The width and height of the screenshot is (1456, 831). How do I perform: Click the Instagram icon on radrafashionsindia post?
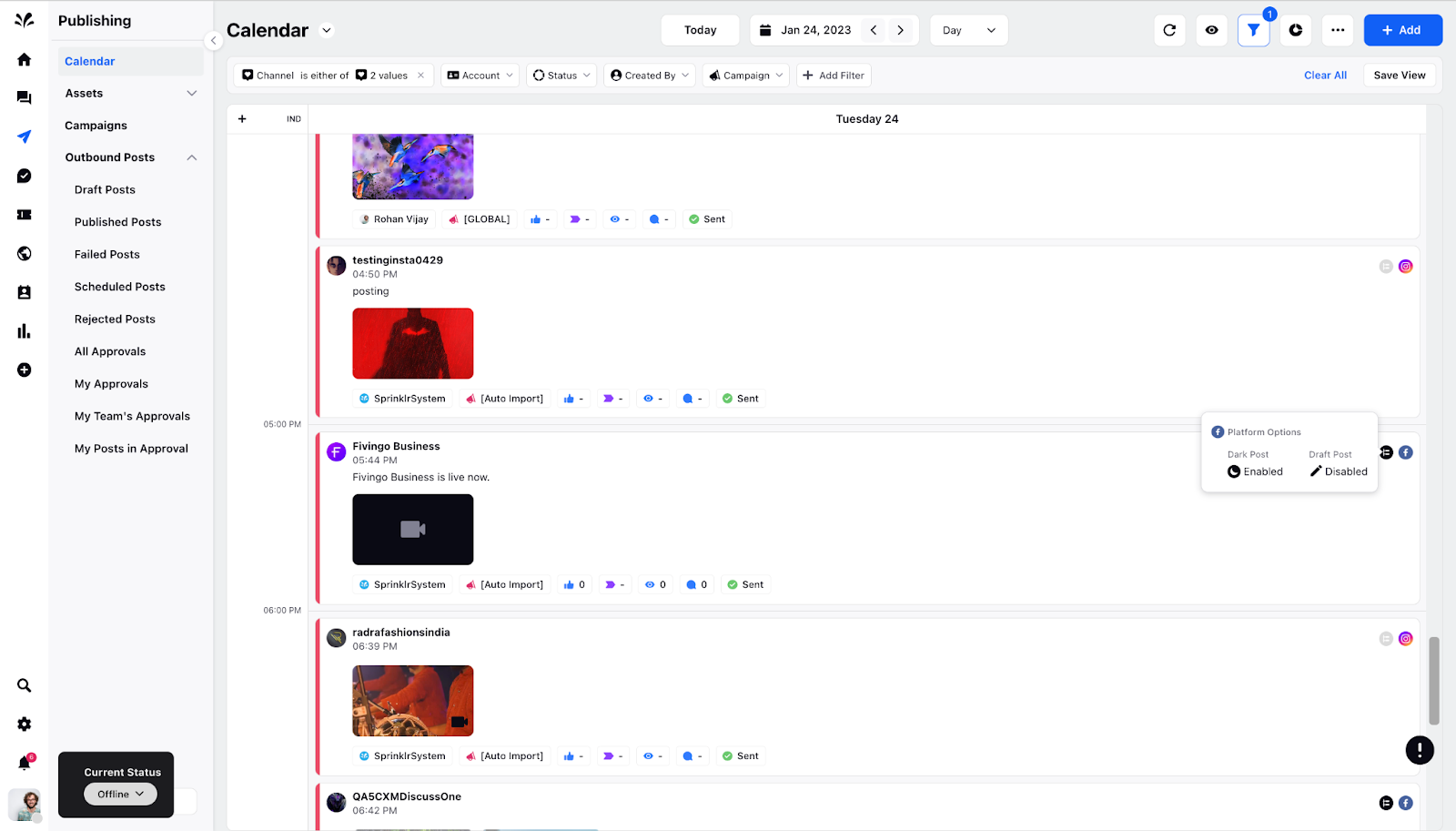[1406, 639]
